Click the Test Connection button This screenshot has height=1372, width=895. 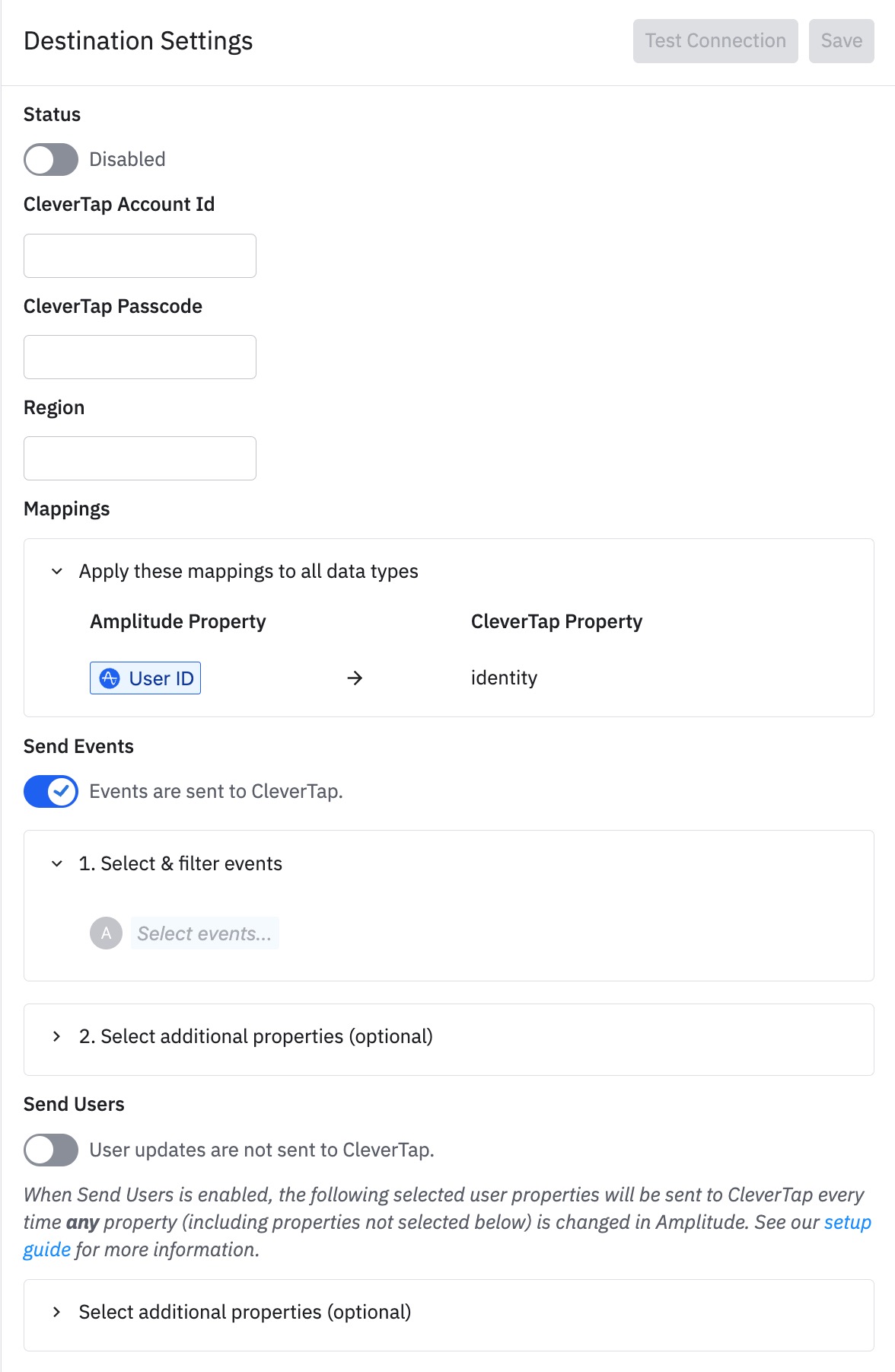[x=715, y=41]
